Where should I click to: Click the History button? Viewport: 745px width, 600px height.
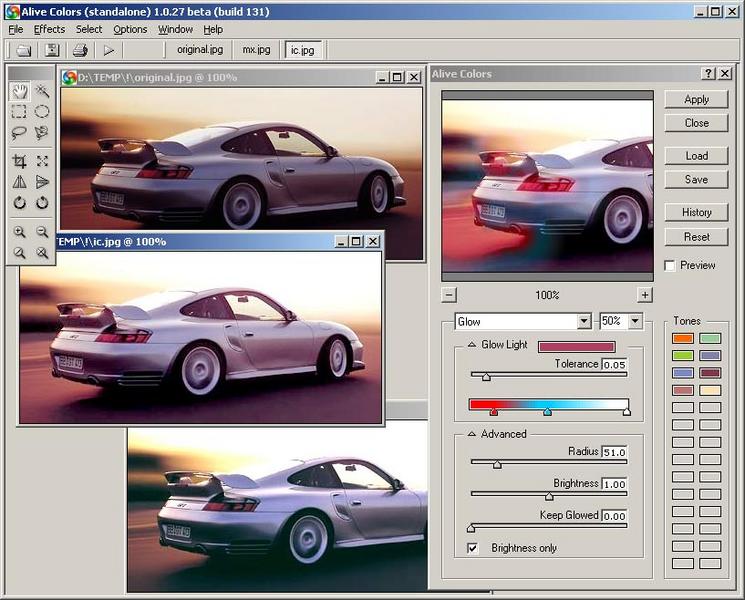pyautogui.click(x=696, y=212)
